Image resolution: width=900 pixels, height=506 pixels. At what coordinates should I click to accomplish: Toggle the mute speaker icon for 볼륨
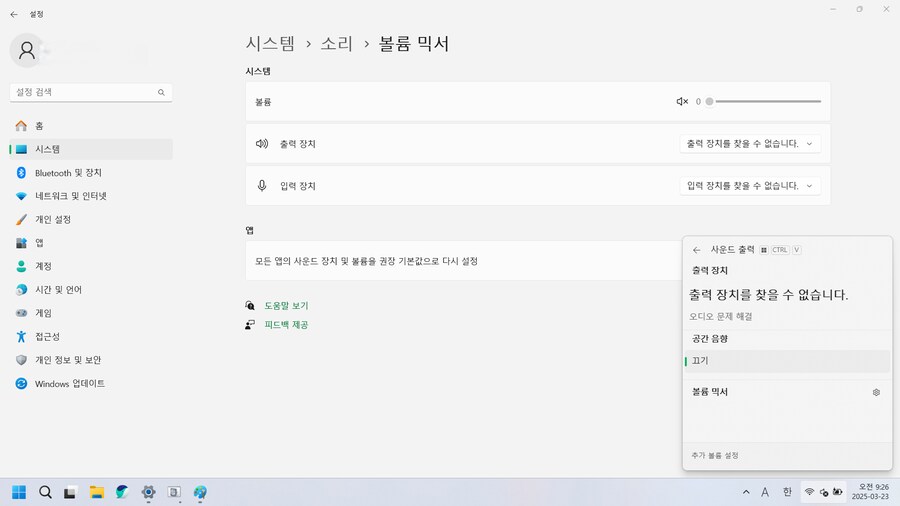[682, 102]
